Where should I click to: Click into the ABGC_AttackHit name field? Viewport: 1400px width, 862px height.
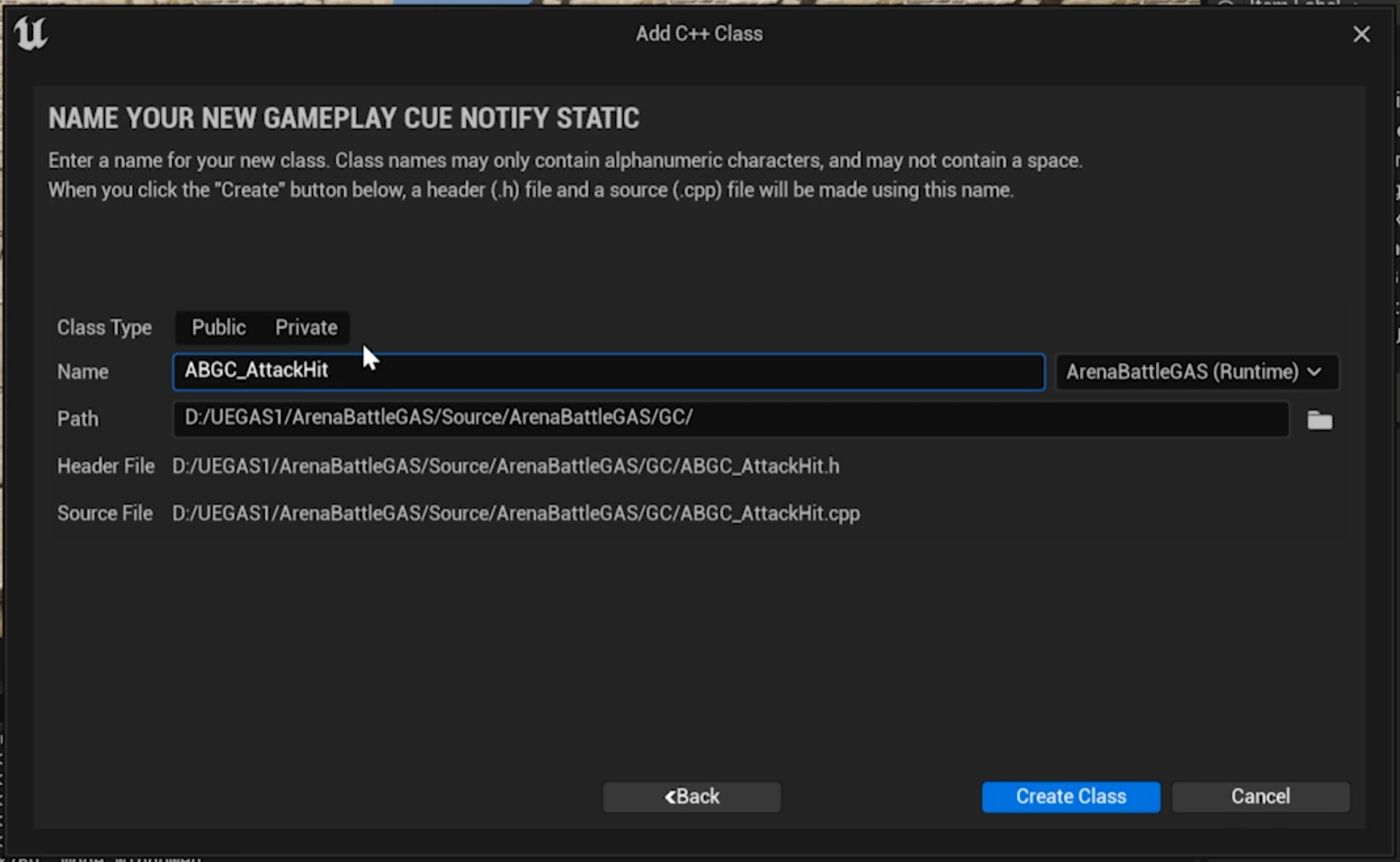pyautogui.click(x=608, y=371)
